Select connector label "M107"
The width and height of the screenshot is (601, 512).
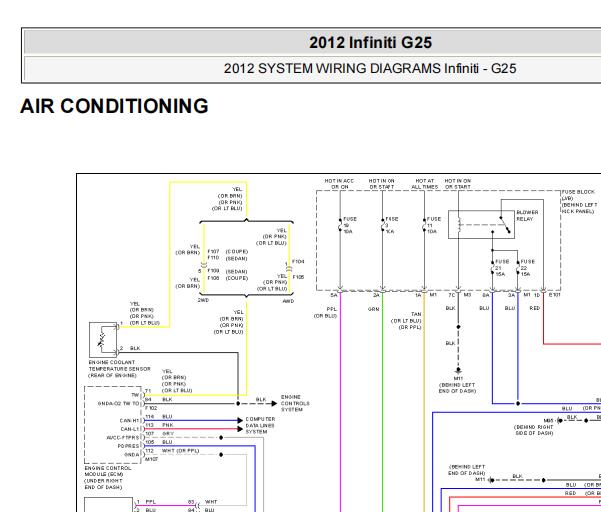click(x=152, y=459)
